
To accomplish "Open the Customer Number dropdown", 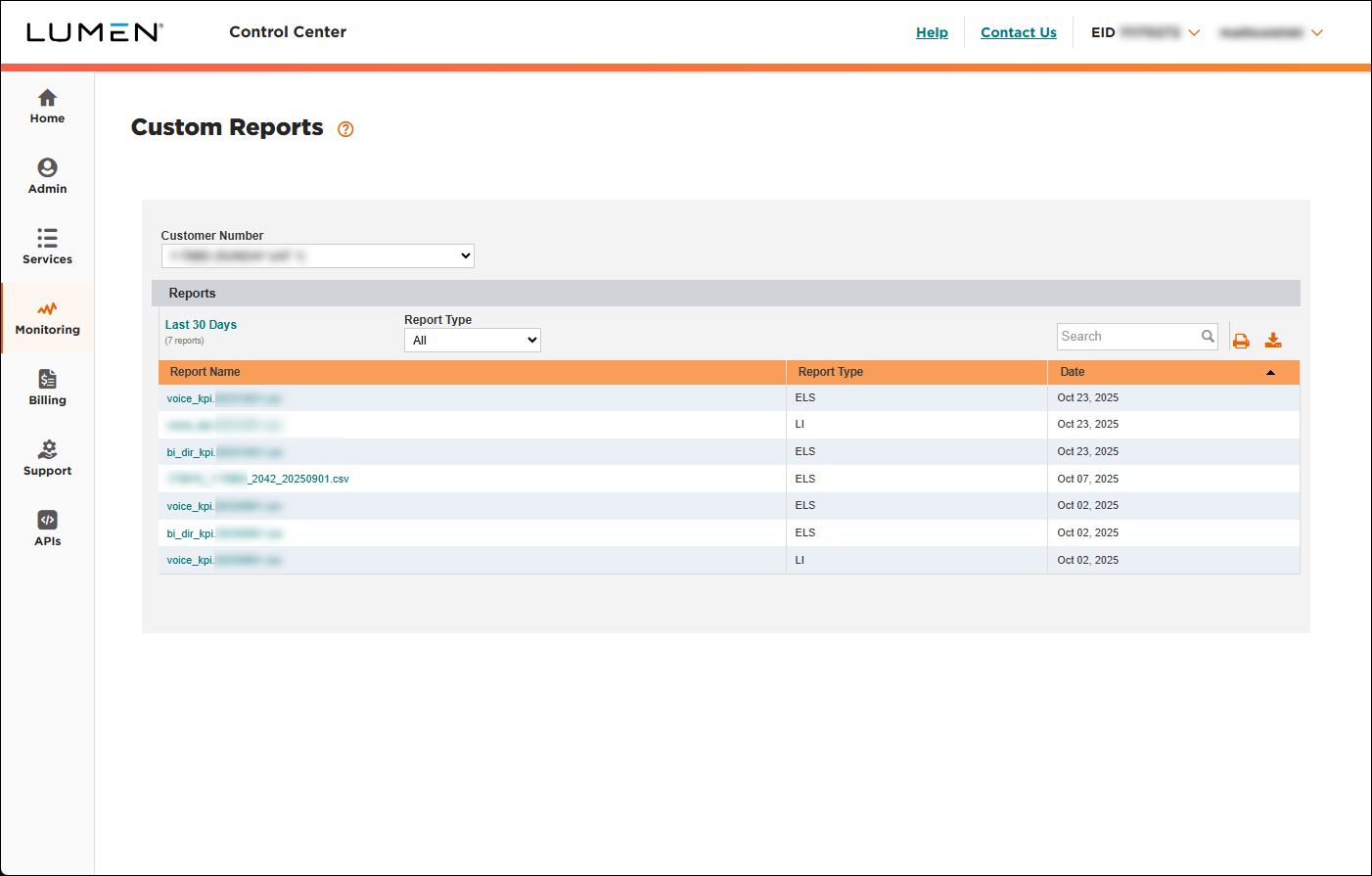I will tap(317, 255).
